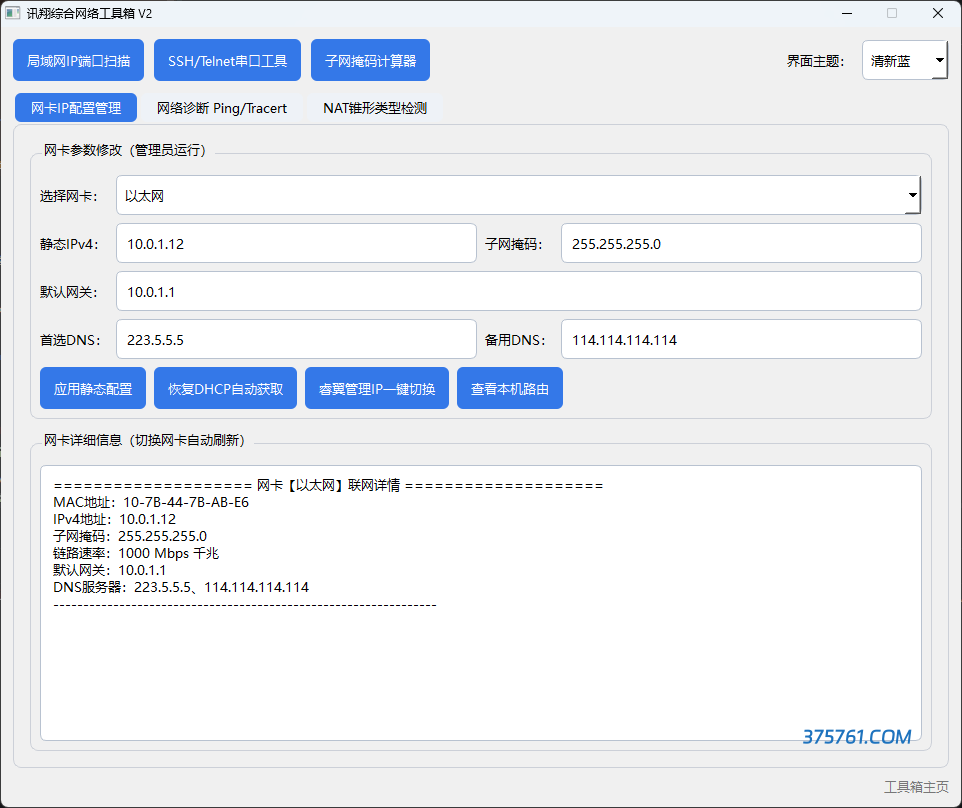The width and height of the screenshot is (962, 808).
Task: Click the app icon in title bar
Action: click(12, 13)
